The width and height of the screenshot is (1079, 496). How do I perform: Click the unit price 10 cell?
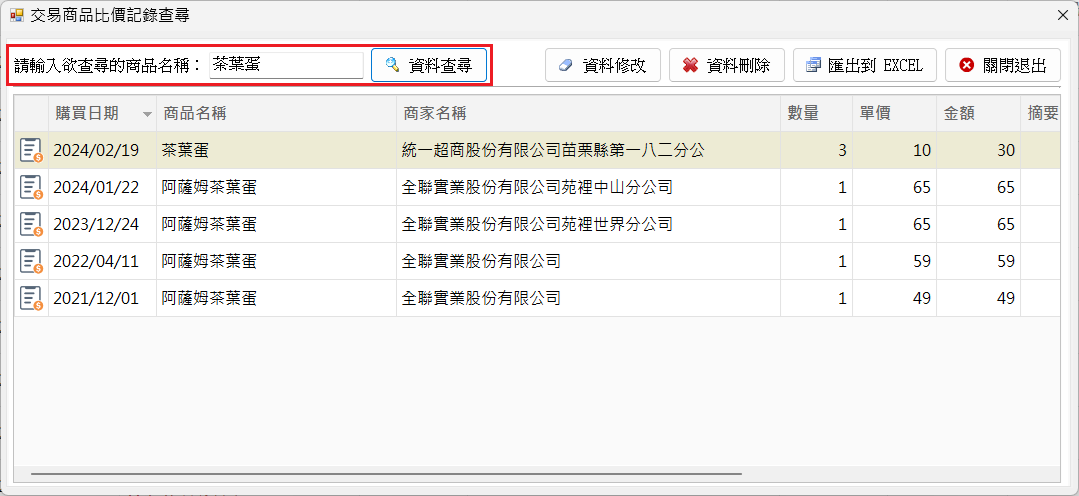click(895, 150)
